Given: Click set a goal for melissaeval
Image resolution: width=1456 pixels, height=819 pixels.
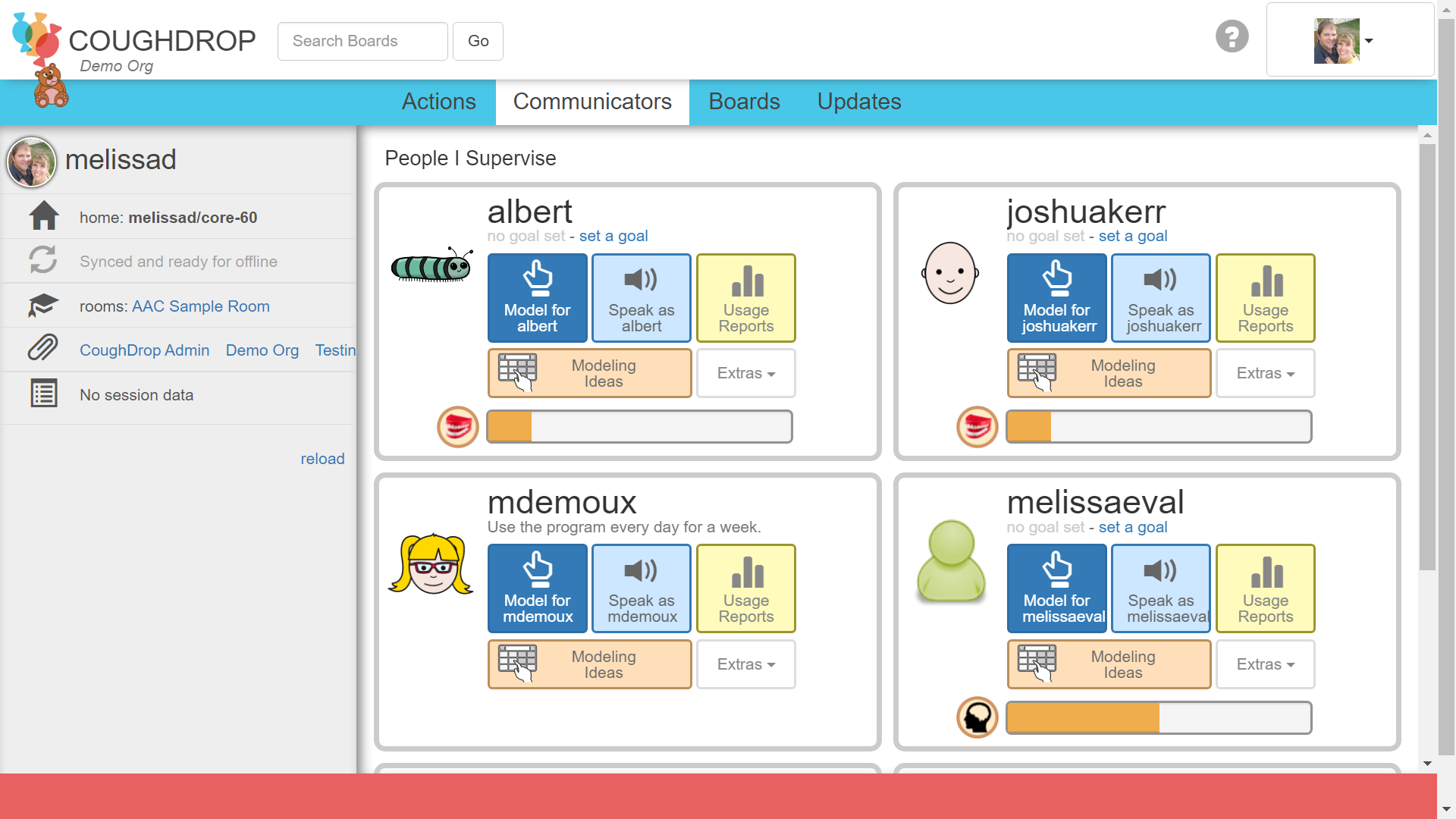Looking at the screenshot, I should [x=1133, y=527].
